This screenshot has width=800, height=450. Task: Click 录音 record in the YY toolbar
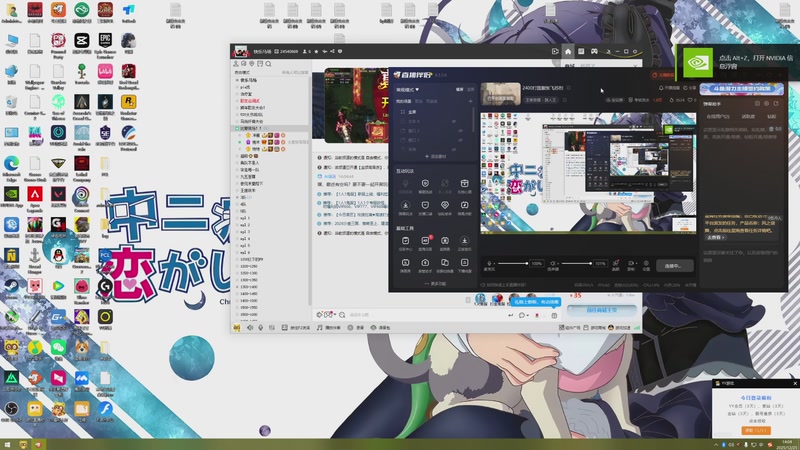[356, 328]
